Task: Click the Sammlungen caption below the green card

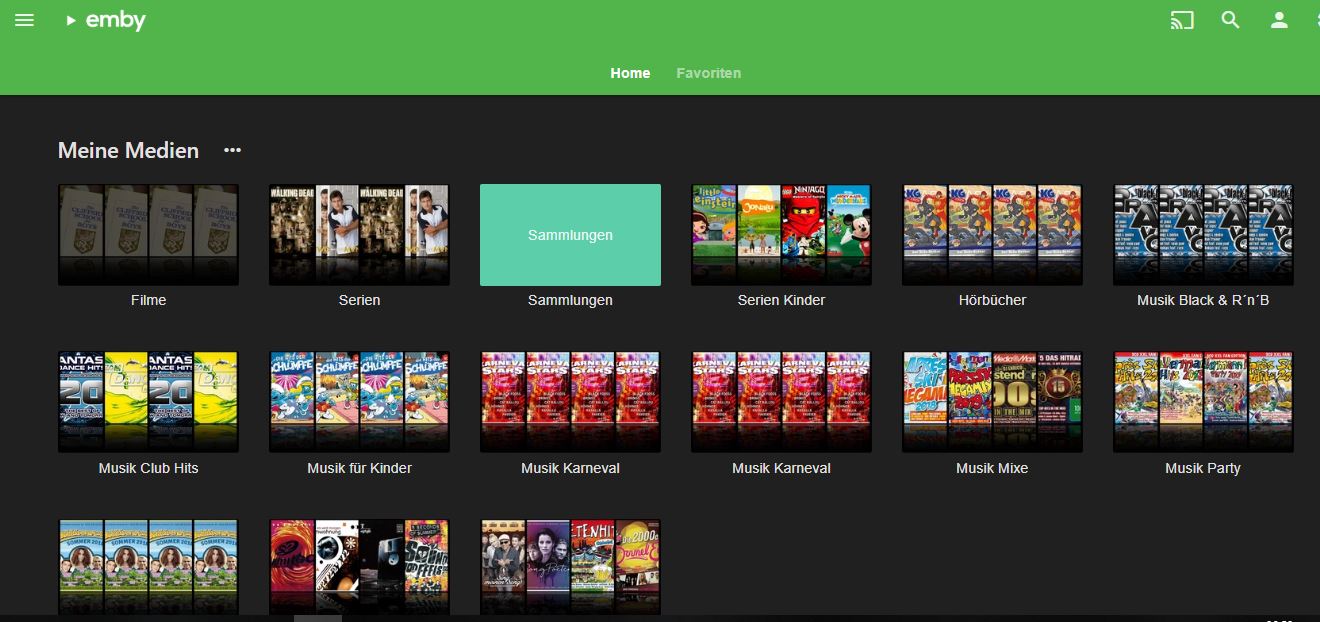Action: point(570,300)
